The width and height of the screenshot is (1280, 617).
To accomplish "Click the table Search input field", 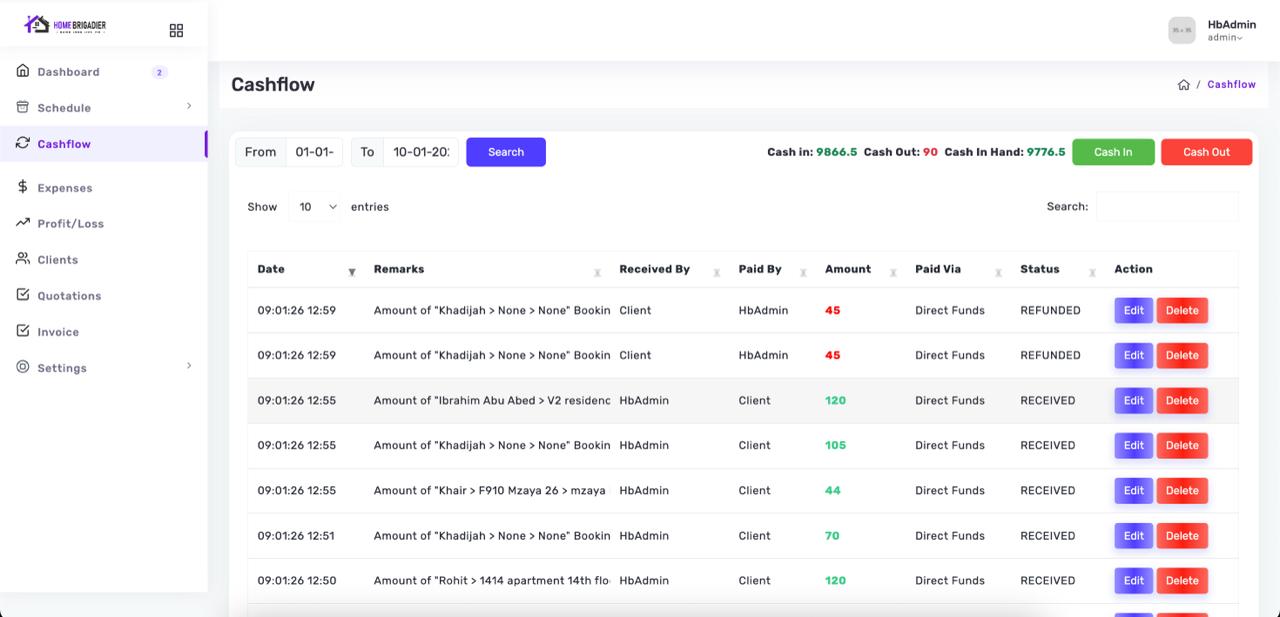I will [1166, 207].
